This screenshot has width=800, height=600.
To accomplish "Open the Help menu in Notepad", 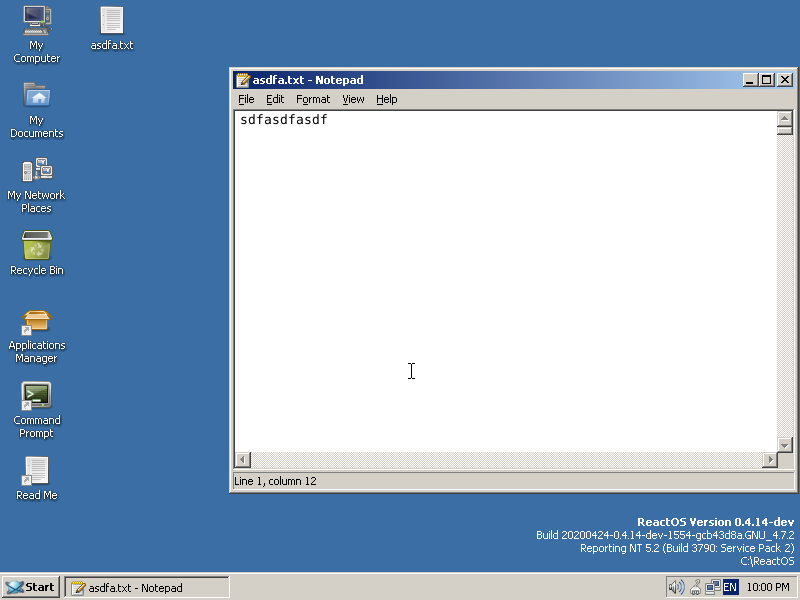I will click(386, 99).
